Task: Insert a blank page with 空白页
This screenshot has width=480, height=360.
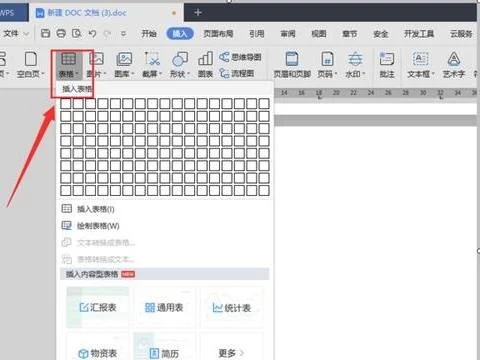Action: [x=31, y=65]
